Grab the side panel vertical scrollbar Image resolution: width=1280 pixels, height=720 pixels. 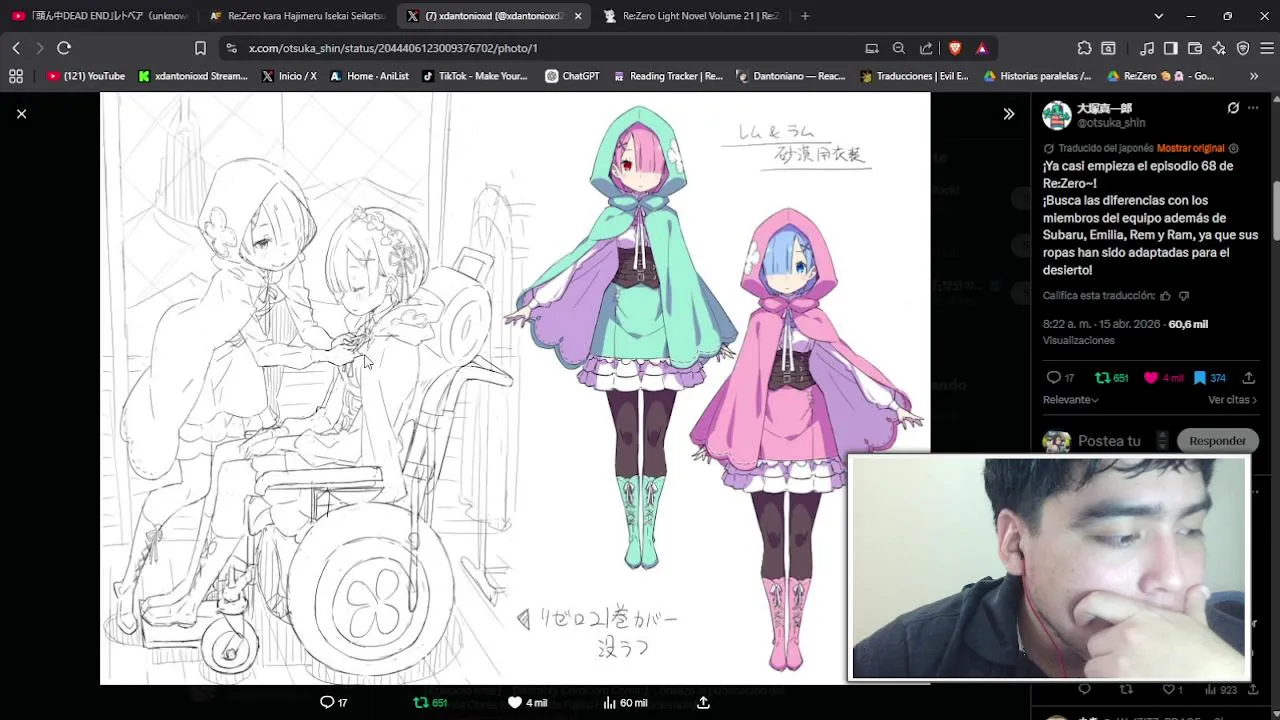1275,210
